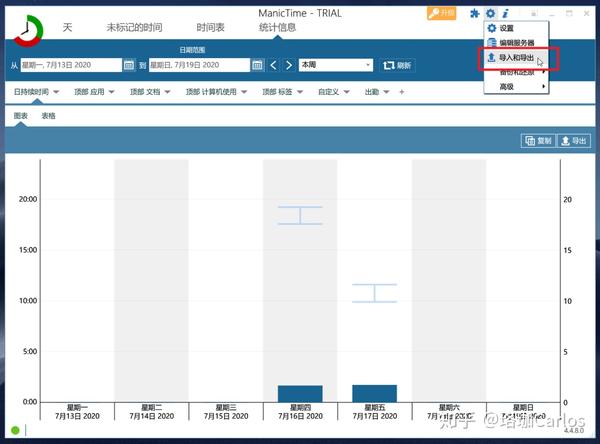The height and width of the screenshot is (444, 600).
Task: Select the 图表 chart view tab
Action: tap(21, 116)
